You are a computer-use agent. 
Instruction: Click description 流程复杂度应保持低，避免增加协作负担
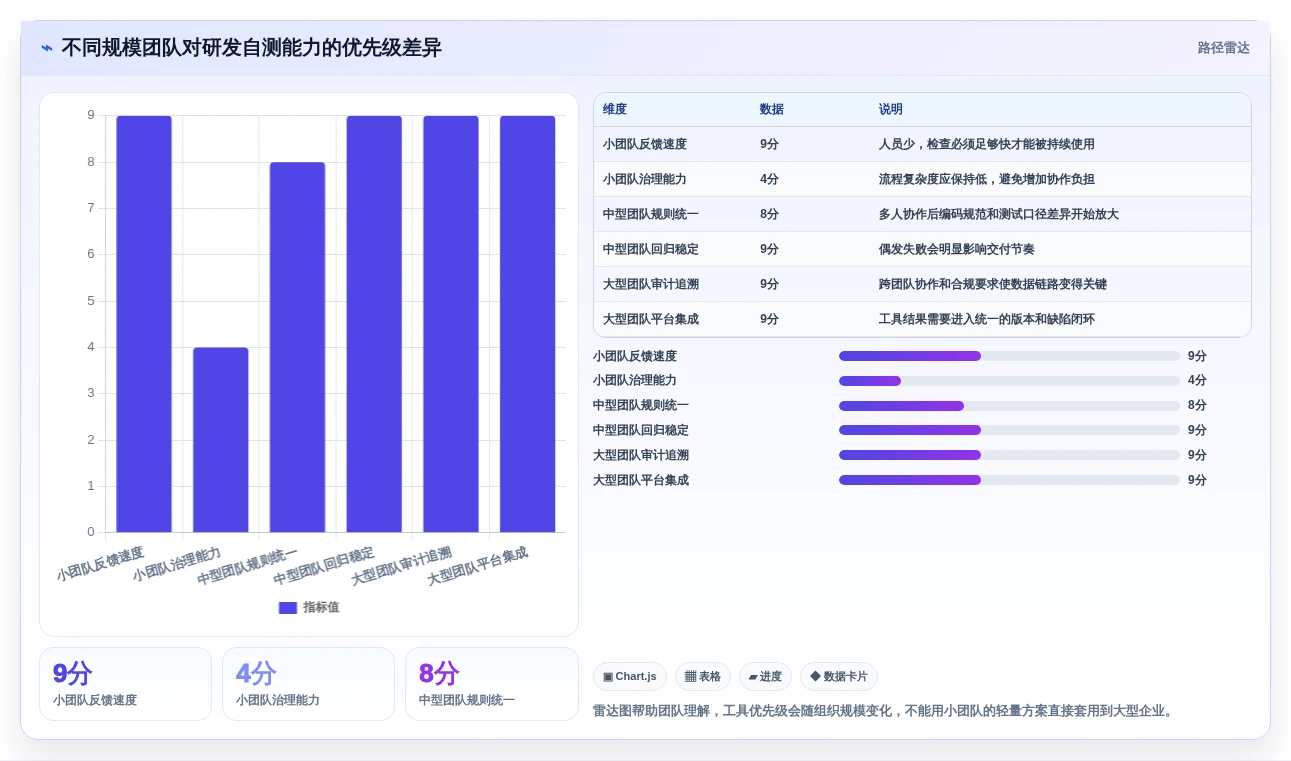pos(987,179)
